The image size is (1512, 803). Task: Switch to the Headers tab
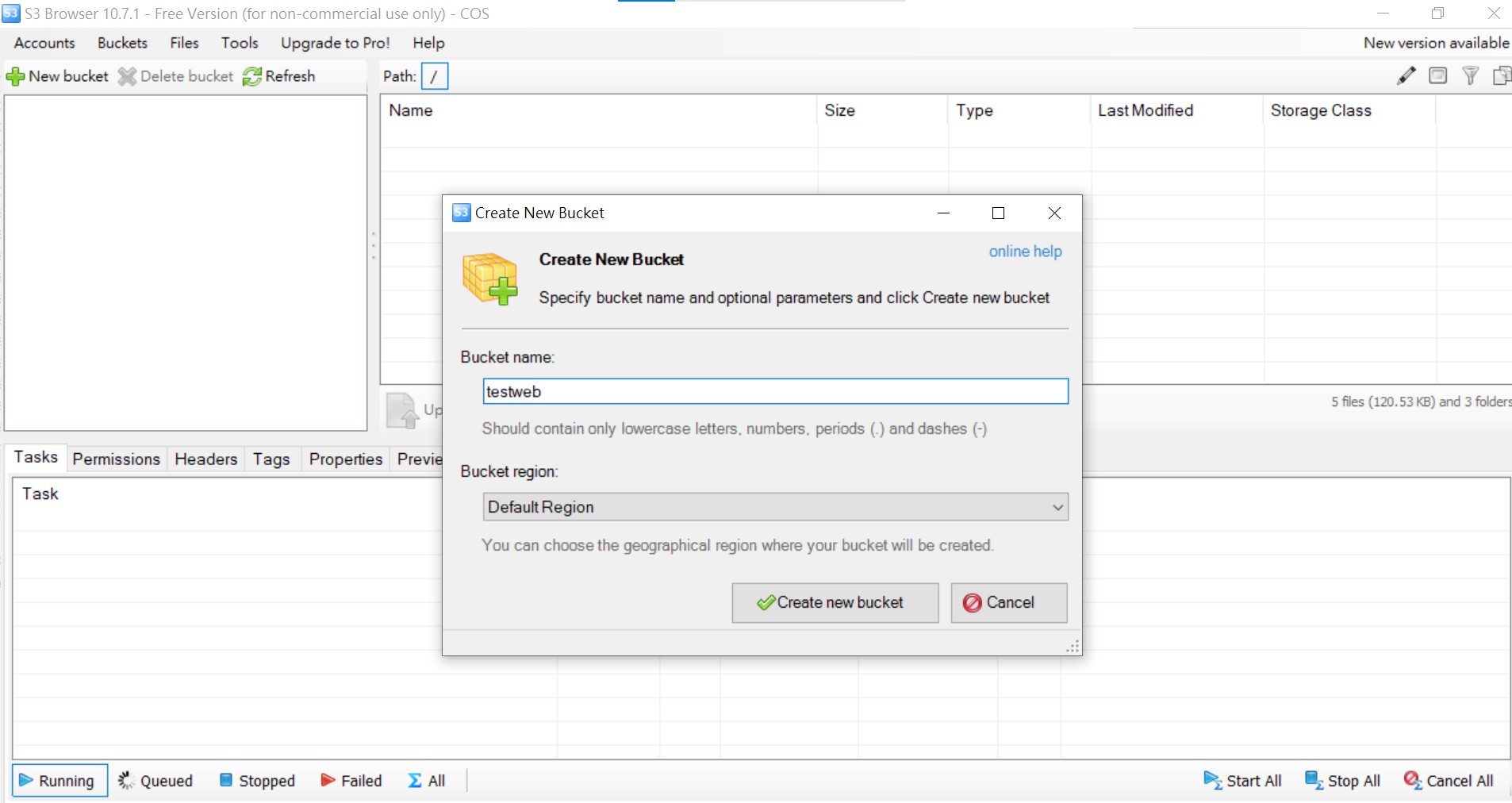(205, 459)
